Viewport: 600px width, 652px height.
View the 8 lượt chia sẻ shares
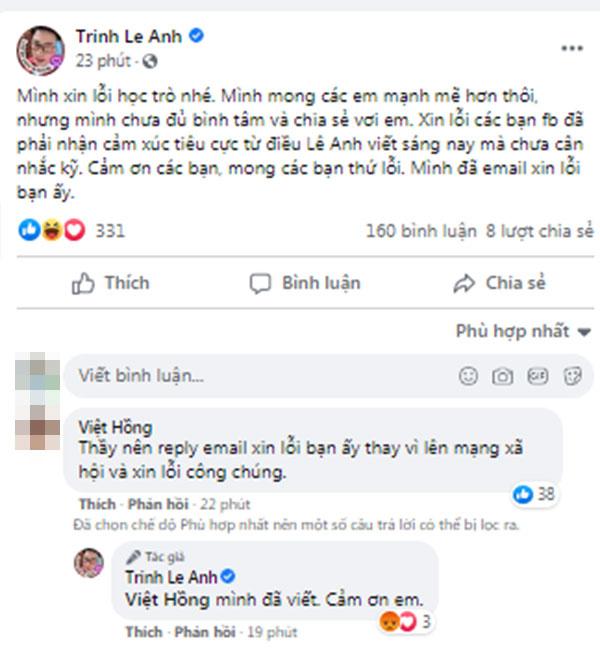[x=539, y=231]
